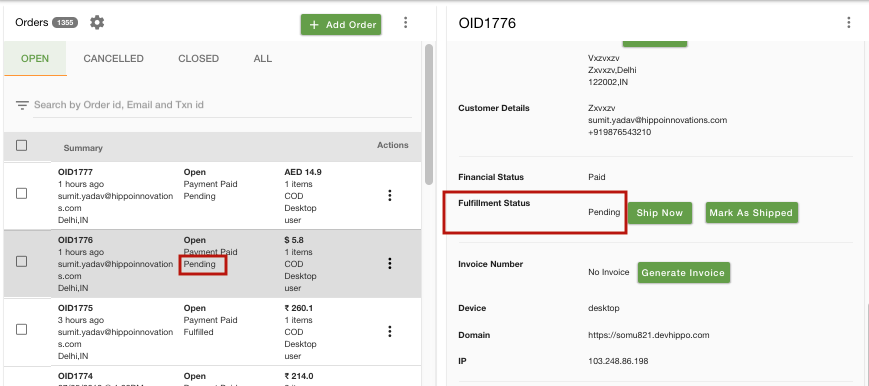This screenshot has height=386, width=869.
Task: Open the Orders settings gear
Action: (97, 23)
